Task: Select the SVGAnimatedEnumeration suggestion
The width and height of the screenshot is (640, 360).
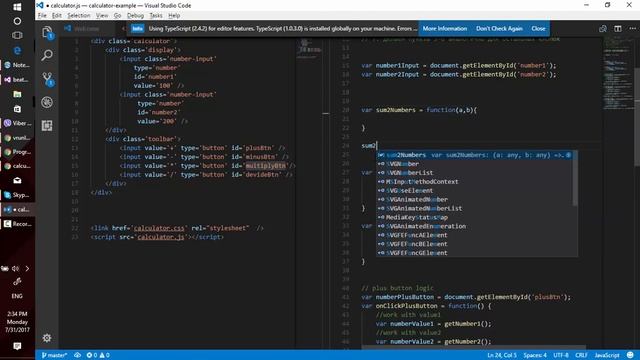Action: point(473,227)
